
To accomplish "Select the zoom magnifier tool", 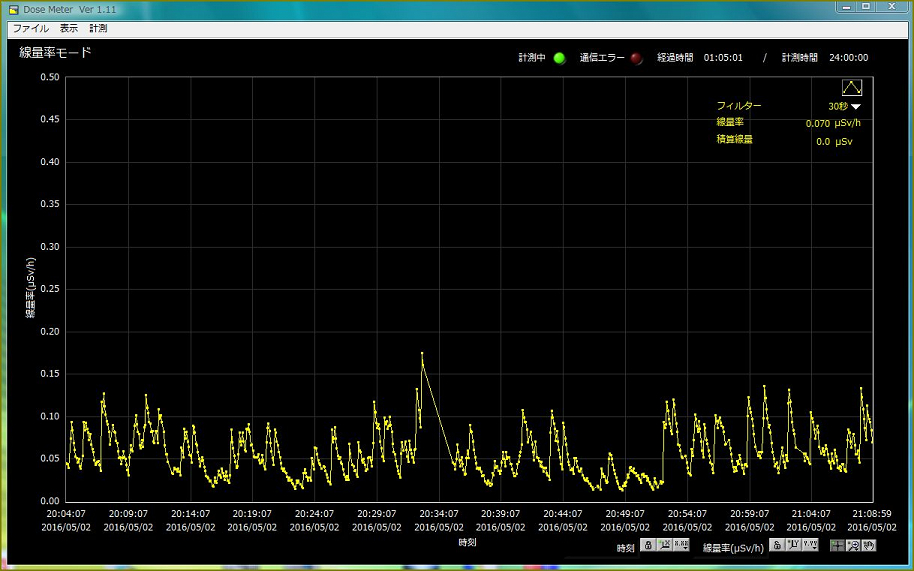I will [x=853, y=546].
